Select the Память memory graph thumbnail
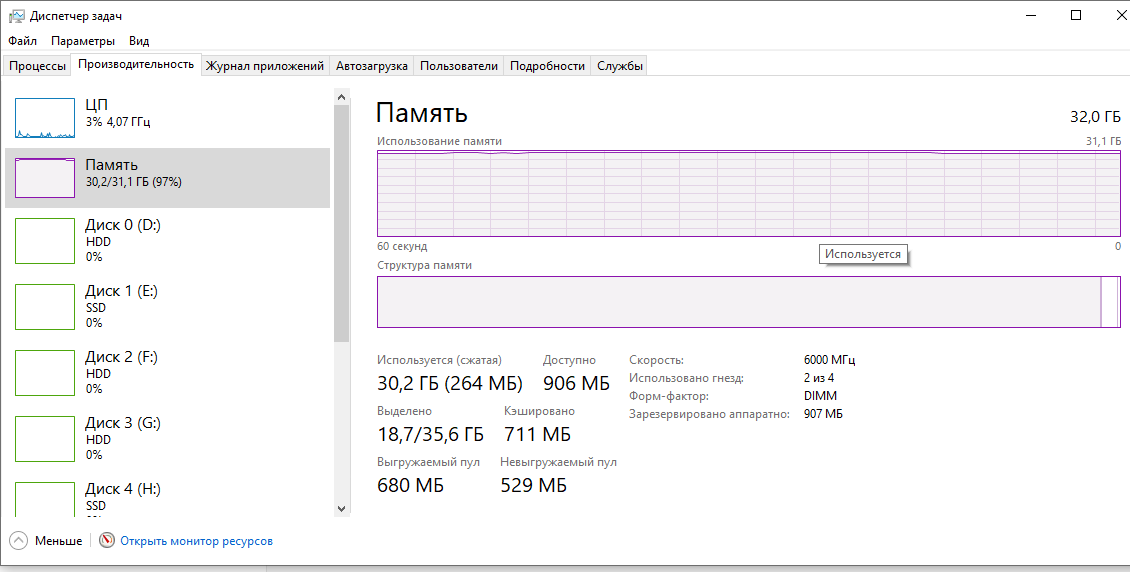 [45, 178]
